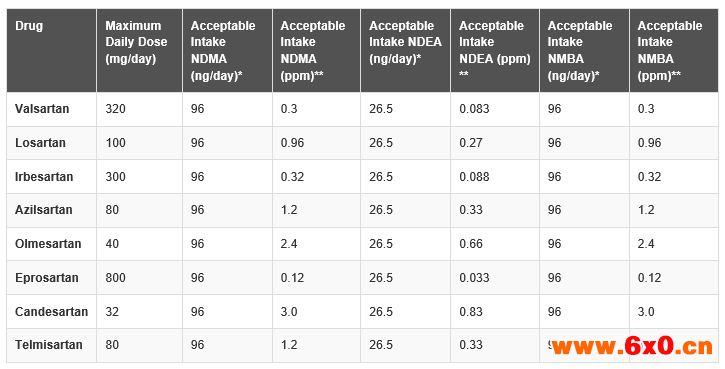
Task: Click the Candesartan row label
Action: (x=51, y=312)
